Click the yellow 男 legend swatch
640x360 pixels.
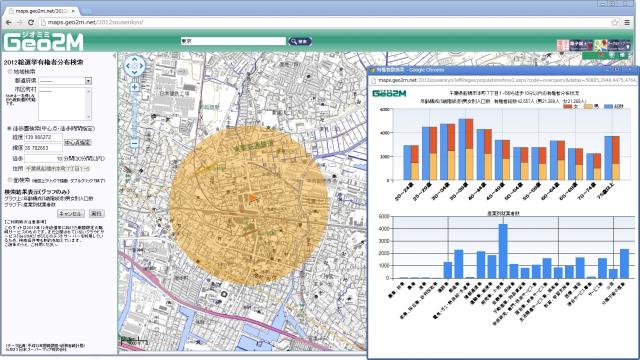click(588, 107)
